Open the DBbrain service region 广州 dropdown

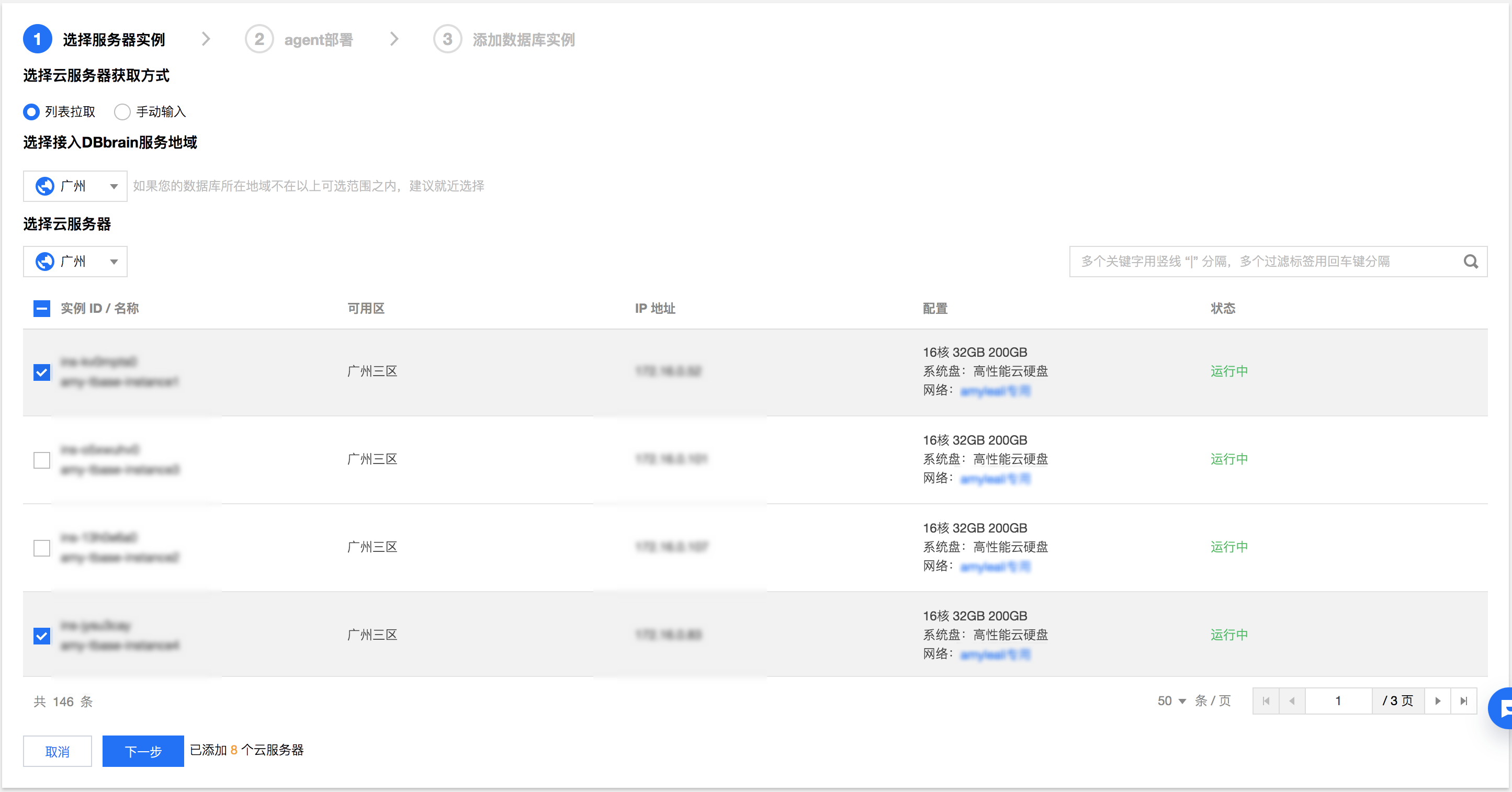click(75, 186)
